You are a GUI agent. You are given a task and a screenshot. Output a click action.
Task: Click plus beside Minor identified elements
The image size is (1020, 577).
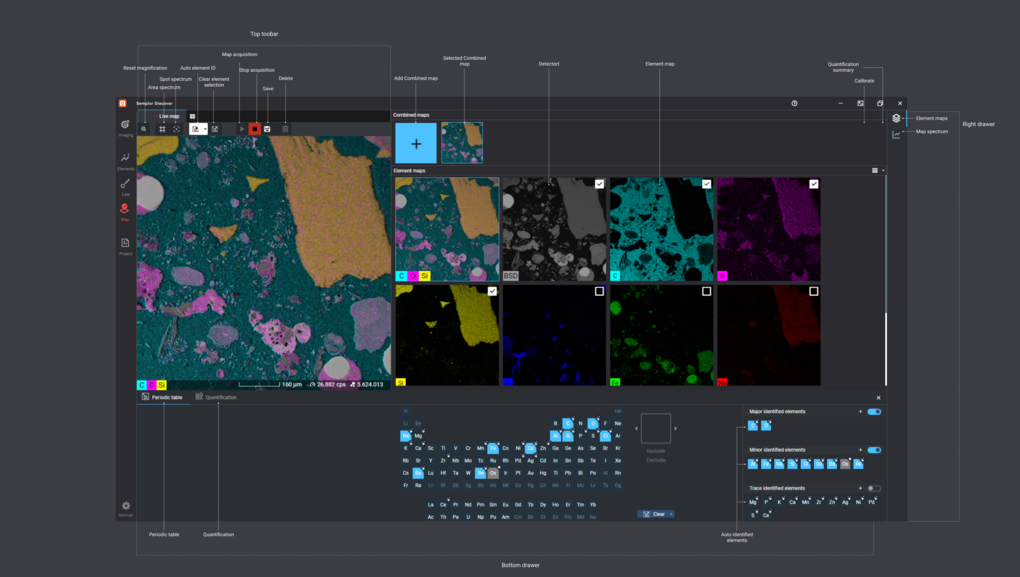860,450
